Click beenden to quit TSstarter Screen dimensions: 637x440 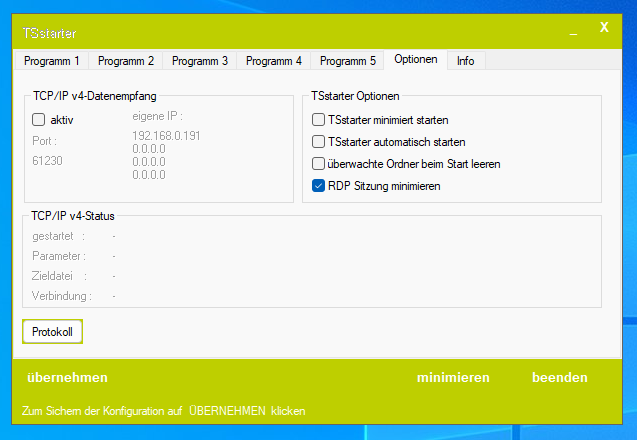pyautogui.click(x=560, y=377)
